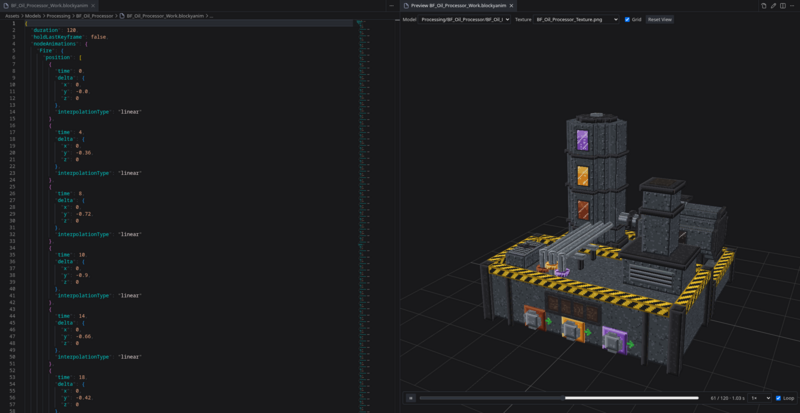Click line number 1 in gutter
Viewport: 800px width, 413px height.
pyautogui.click(x=14, y=23)
